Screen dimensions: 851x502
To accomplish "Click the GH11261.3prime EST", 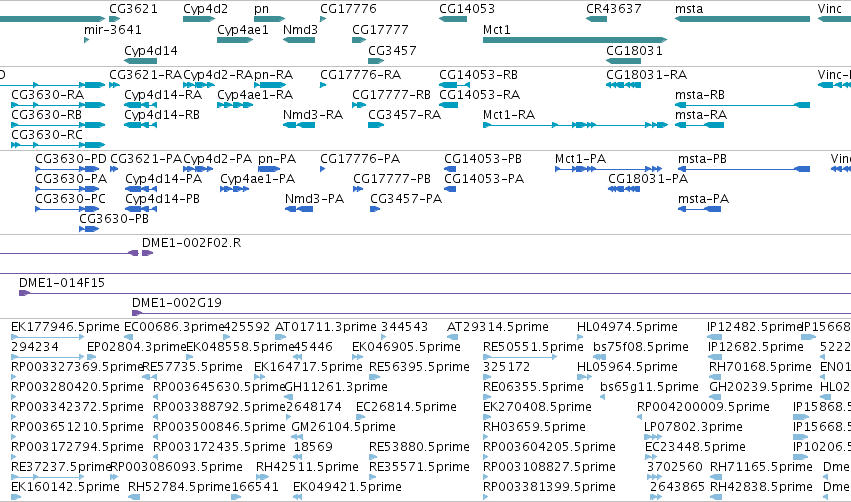I will click(287, 397).
